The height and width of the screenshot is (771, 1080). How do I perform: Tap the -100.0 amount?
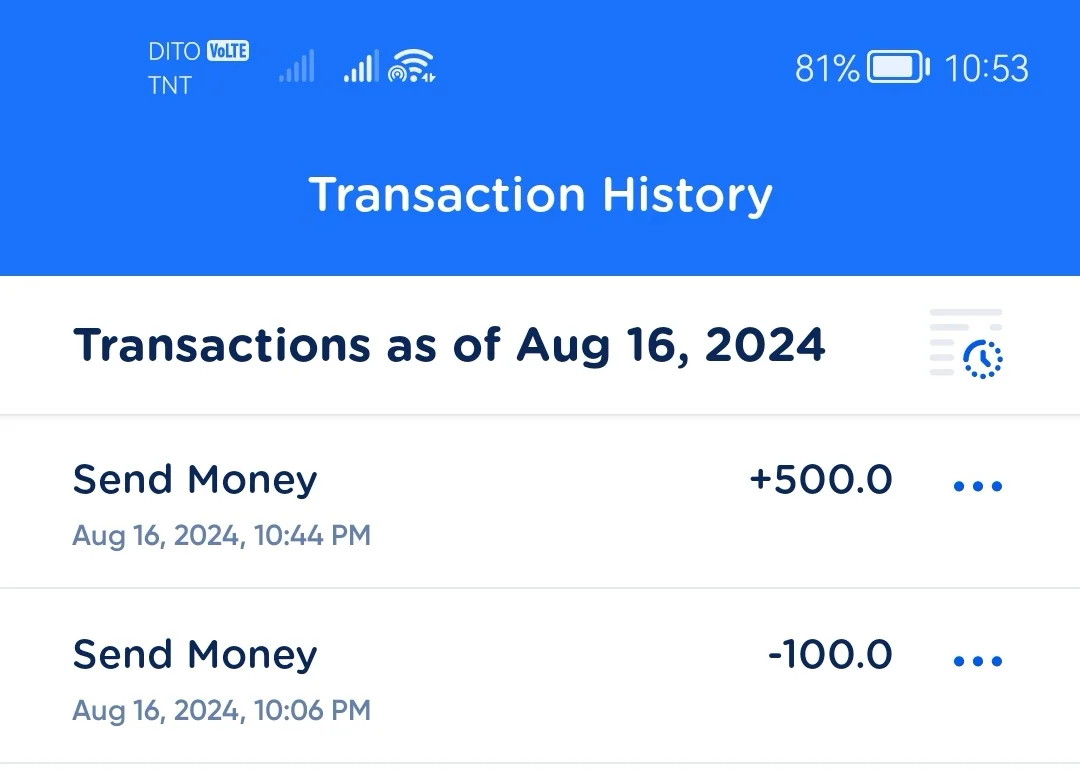coord(830,654)
